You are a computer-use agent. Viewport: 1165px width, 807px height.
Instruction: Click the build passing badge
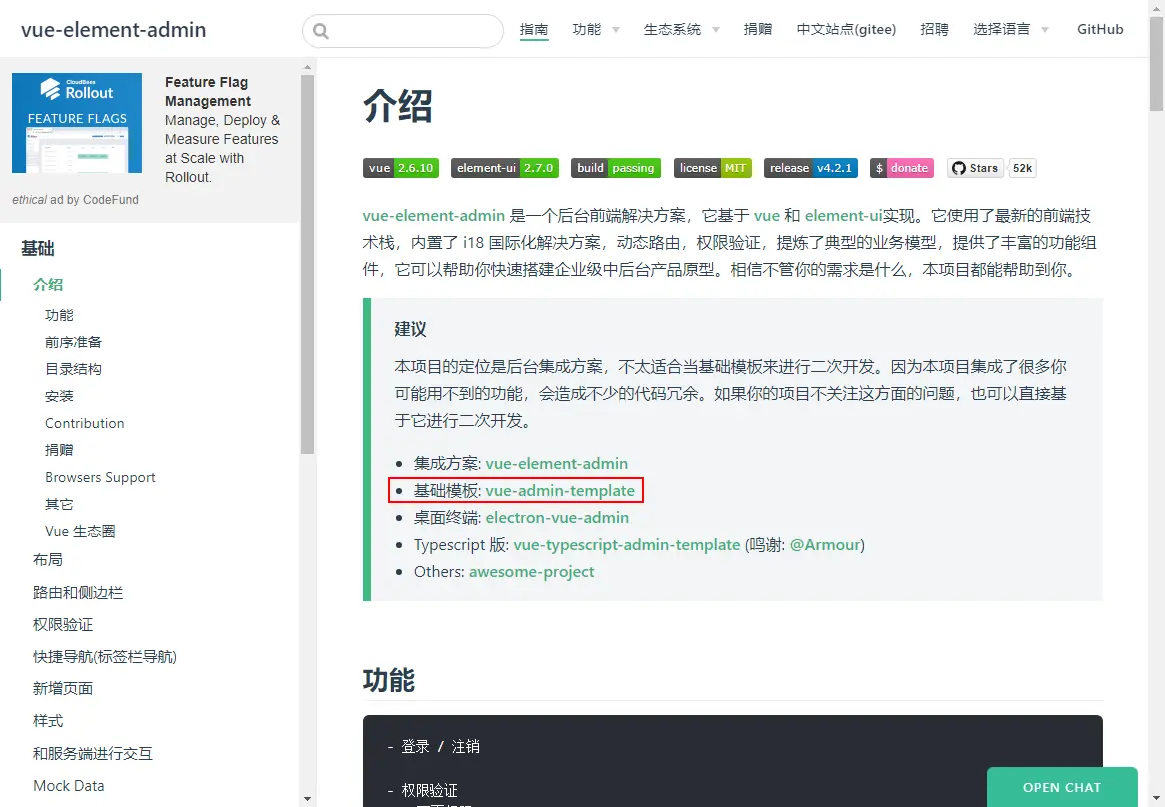click(616, 168)
